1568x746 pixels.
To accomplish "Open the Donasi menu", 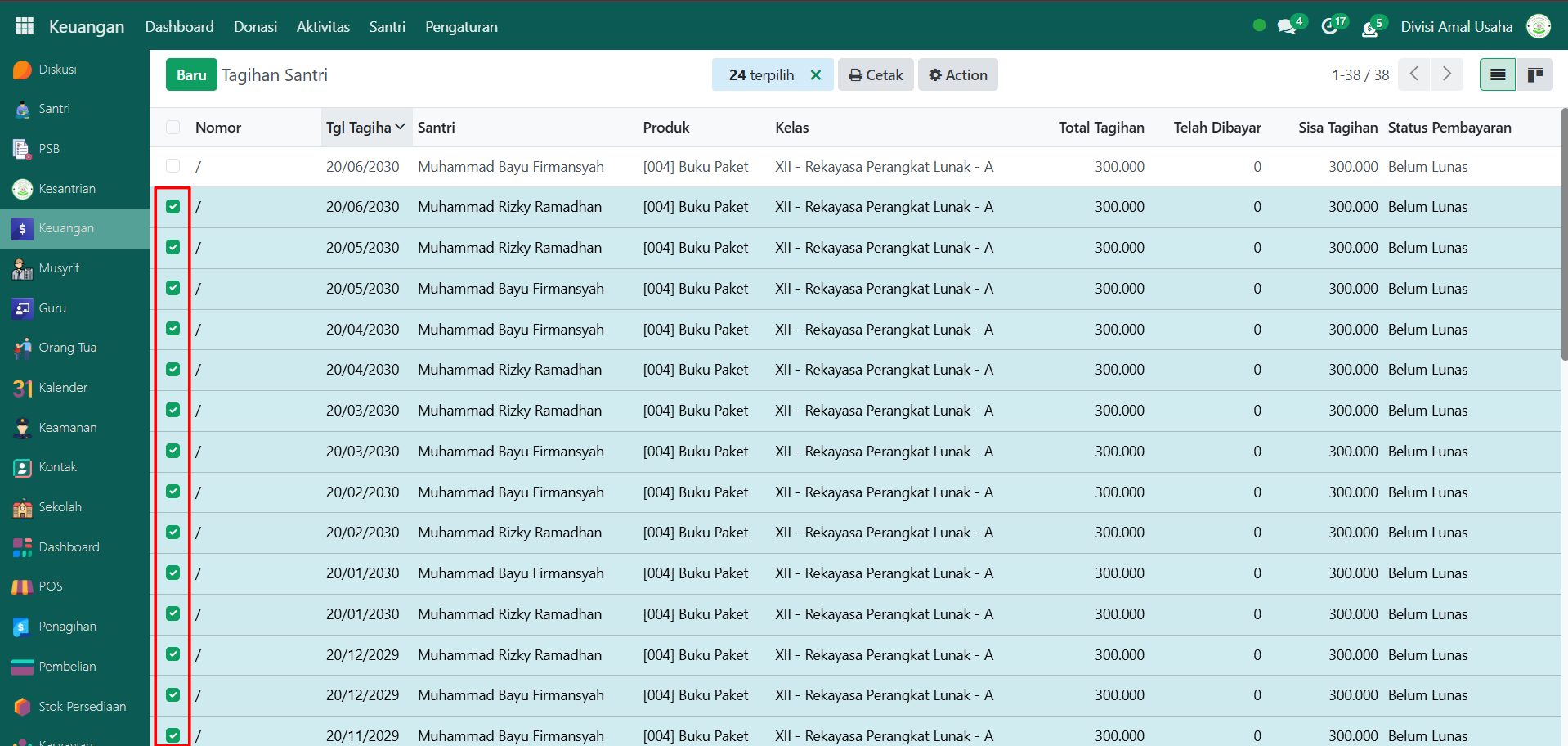I will (x=255, y=27).
